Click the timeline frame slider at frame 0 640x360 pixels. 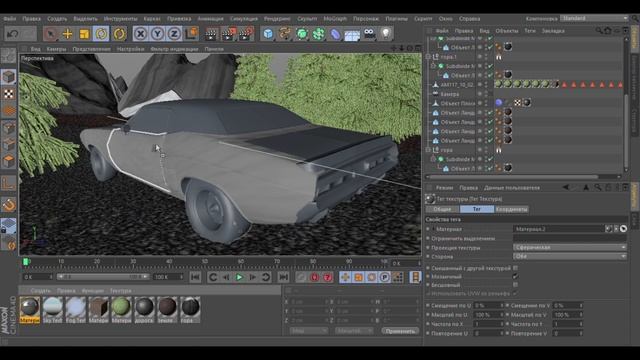click(x=26, y=262)
